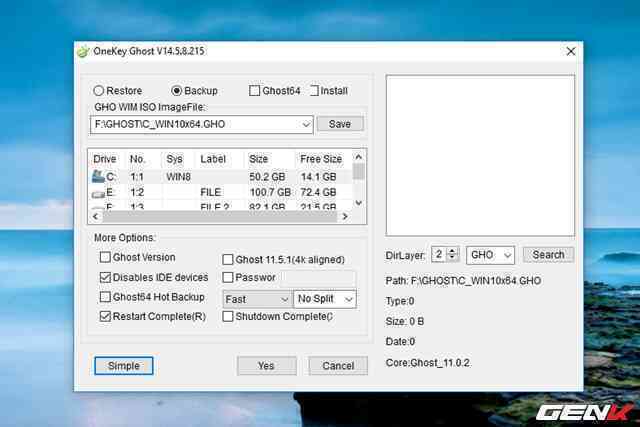Click the vertical scrollbar thumb of drive list
640x427 pixels.
[x=358, y=171]
